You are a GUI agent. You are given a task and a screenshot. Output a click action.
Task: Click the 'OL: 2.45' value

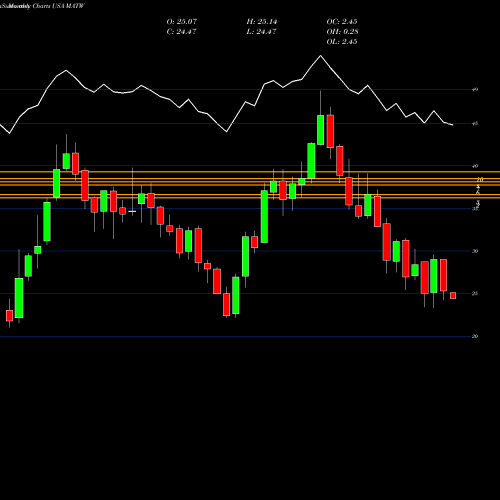(x=342, y=42)
